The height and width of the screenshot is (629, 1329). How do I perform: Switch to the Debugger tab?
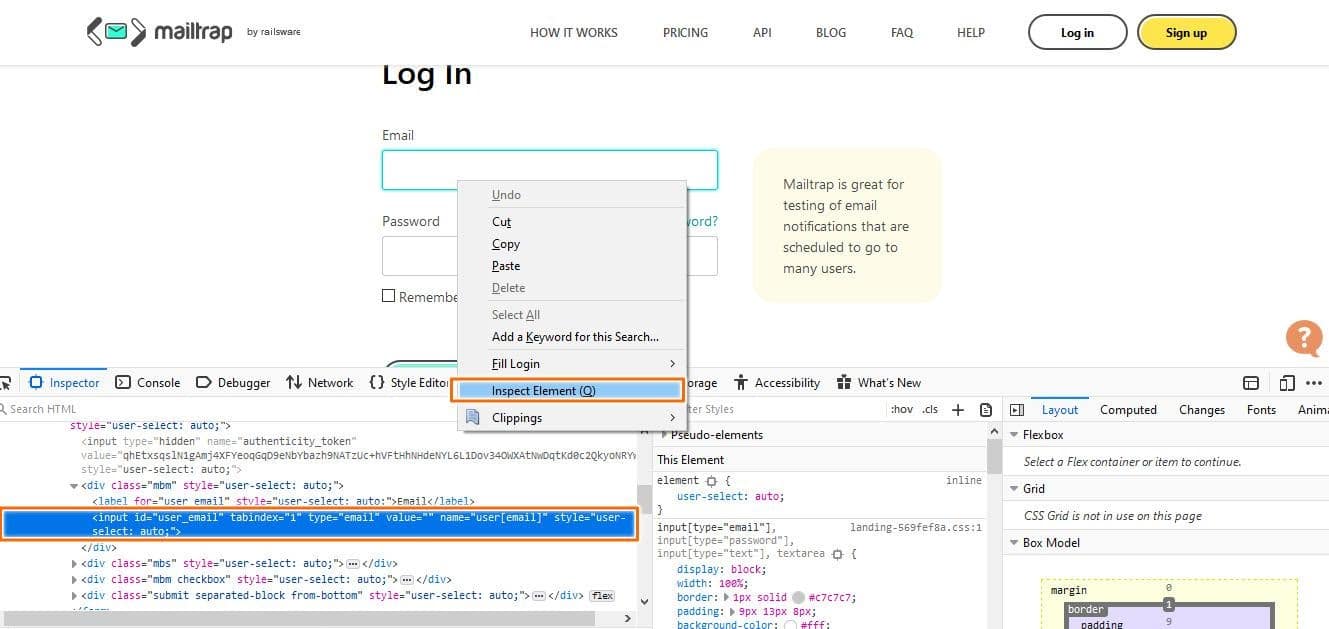pyautogui.click(x=233, y=382)
